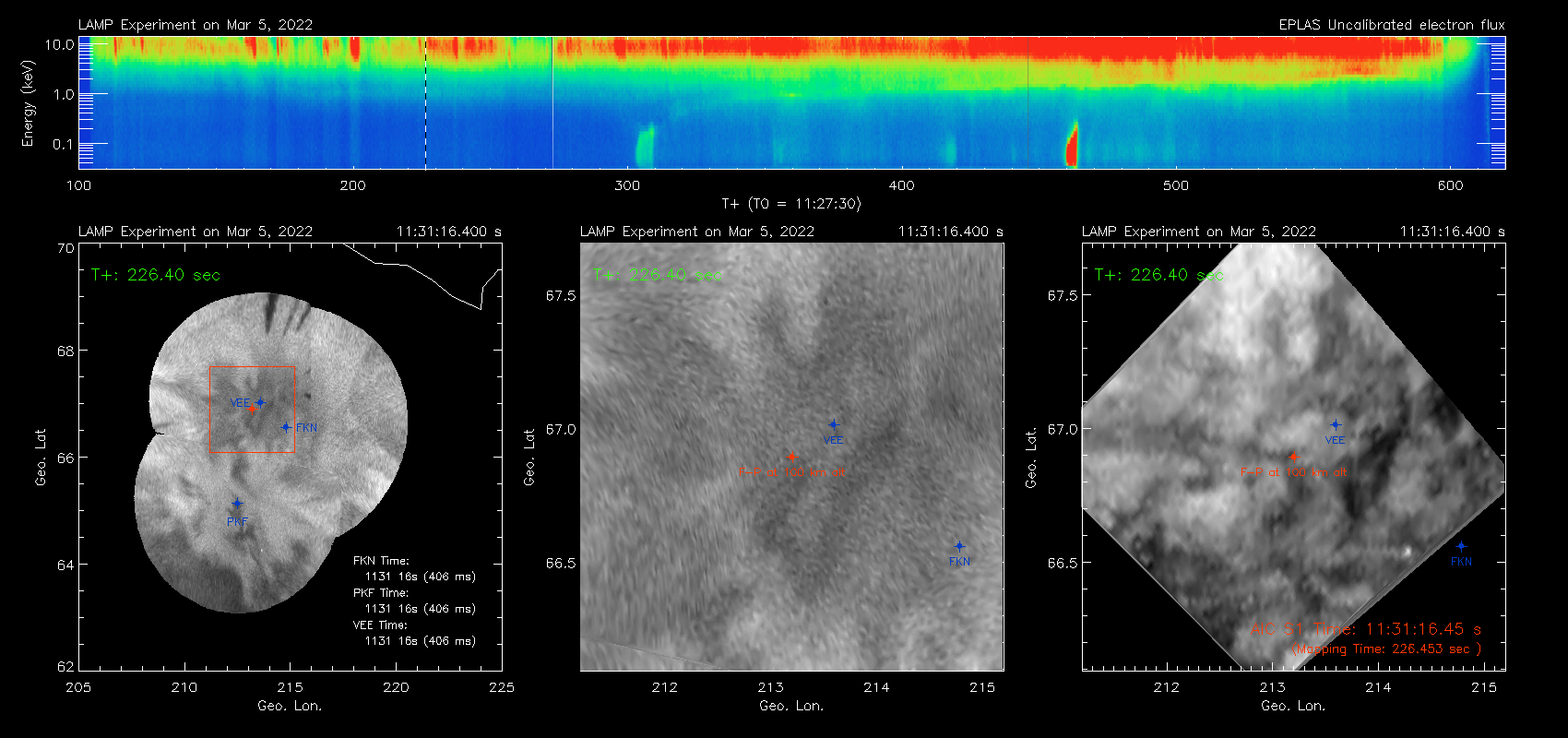
Task: Click the '300' tick on the spectrogram axis
Action: pyautogui.click(x=627, y=185)
